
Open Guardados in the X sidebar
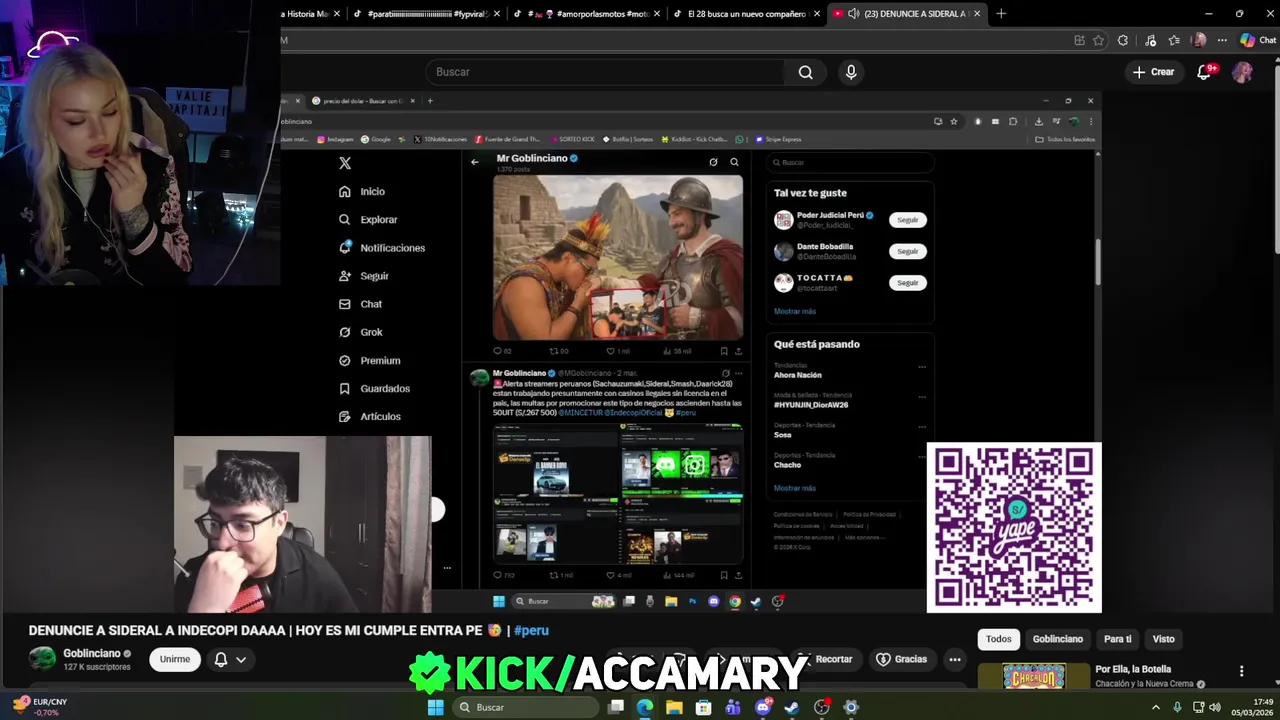coord(375,388)
